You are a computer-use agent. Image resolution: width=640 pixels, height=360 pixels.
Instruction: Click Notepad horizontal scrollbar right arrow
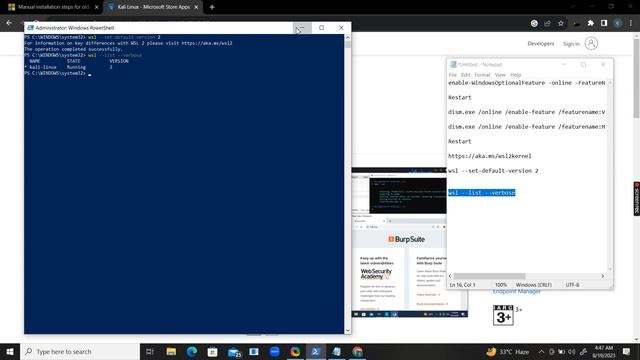[x=602, y=276]
